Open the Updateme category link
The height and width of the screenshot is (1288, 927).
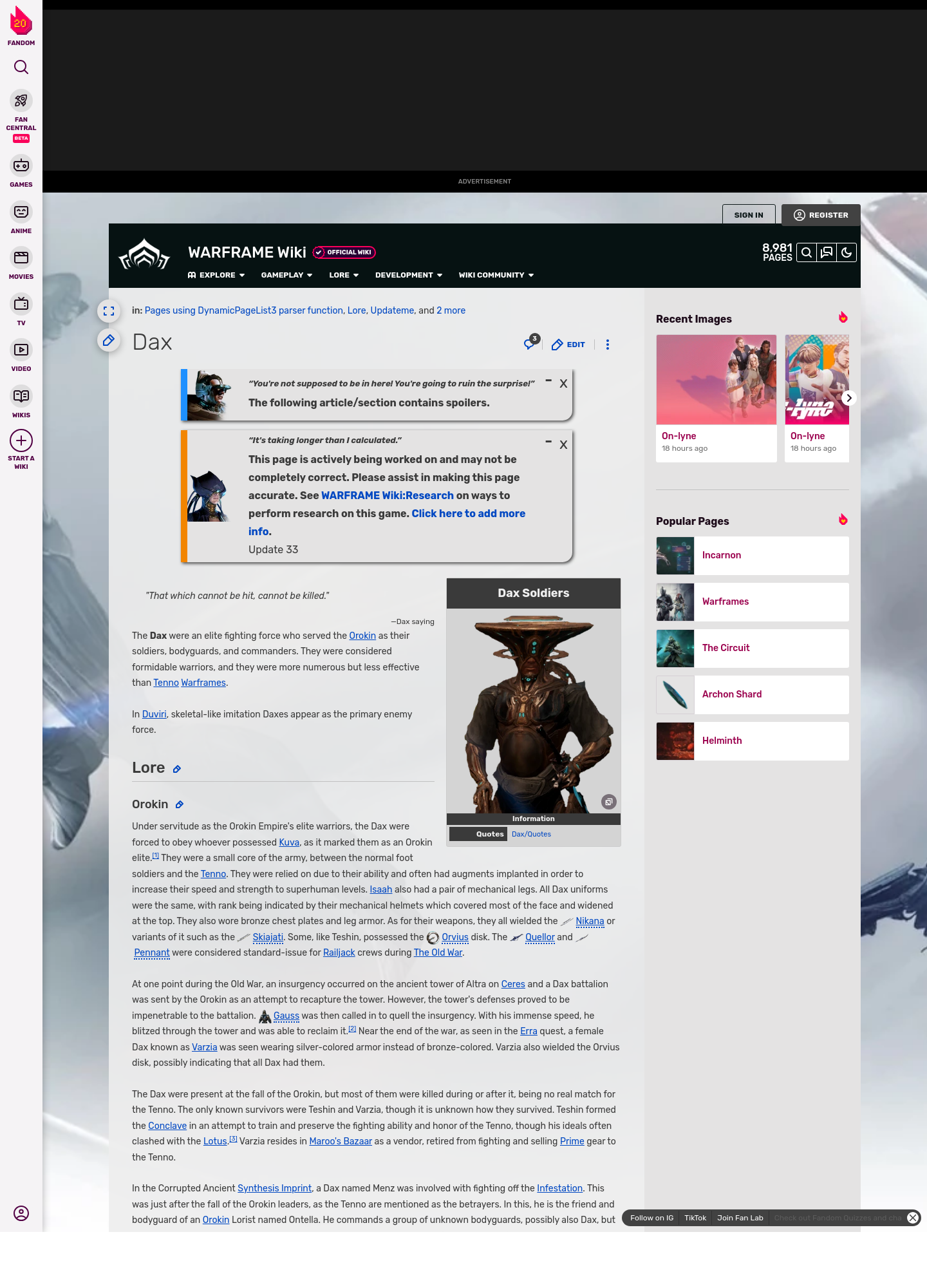pos(392,310)
